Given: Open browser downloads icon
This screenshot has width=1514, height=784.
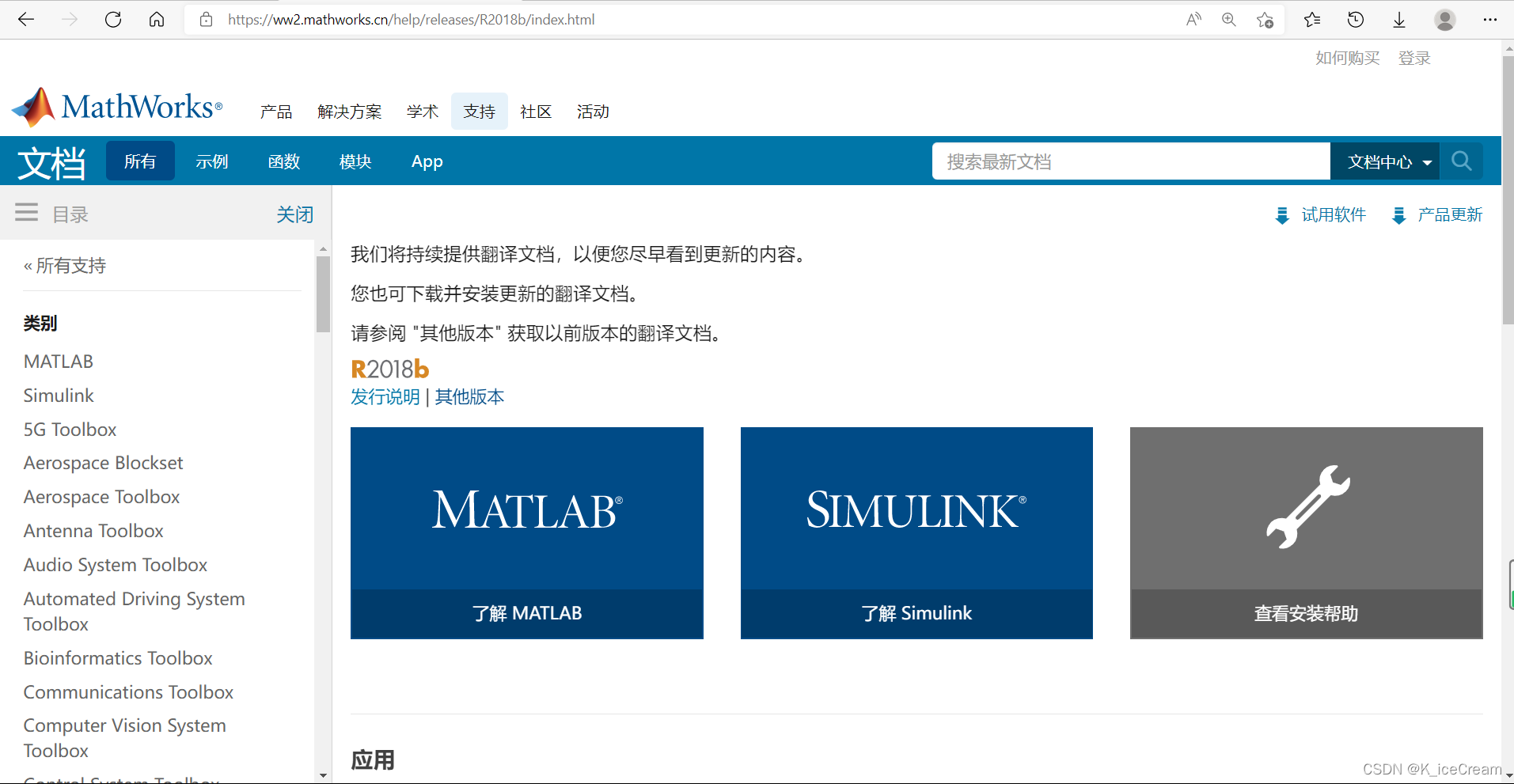Looking at the screenshot, I should click(1399, 20).
